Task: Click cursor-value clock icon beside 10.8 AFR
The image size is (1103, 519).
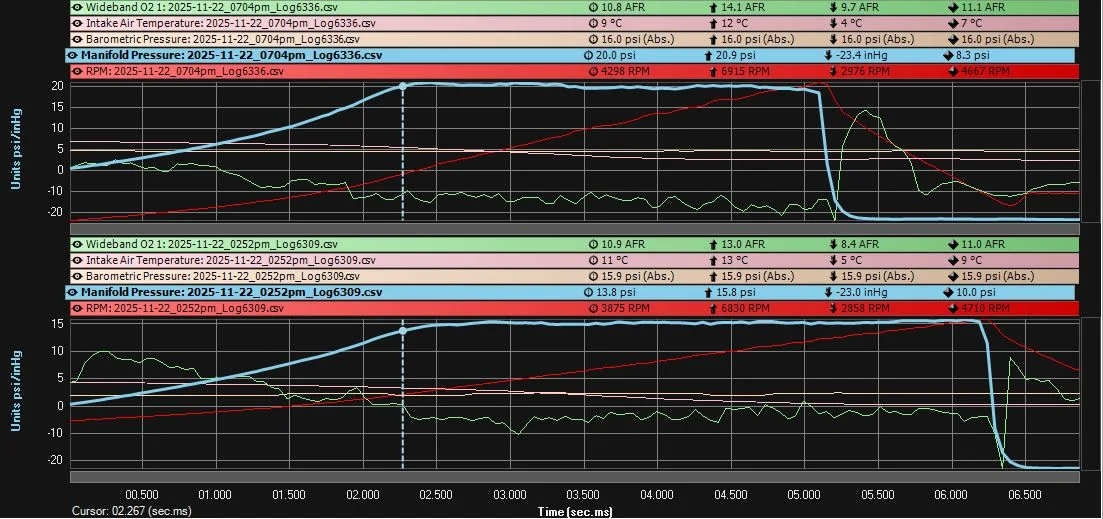Action: coord(591,6)
